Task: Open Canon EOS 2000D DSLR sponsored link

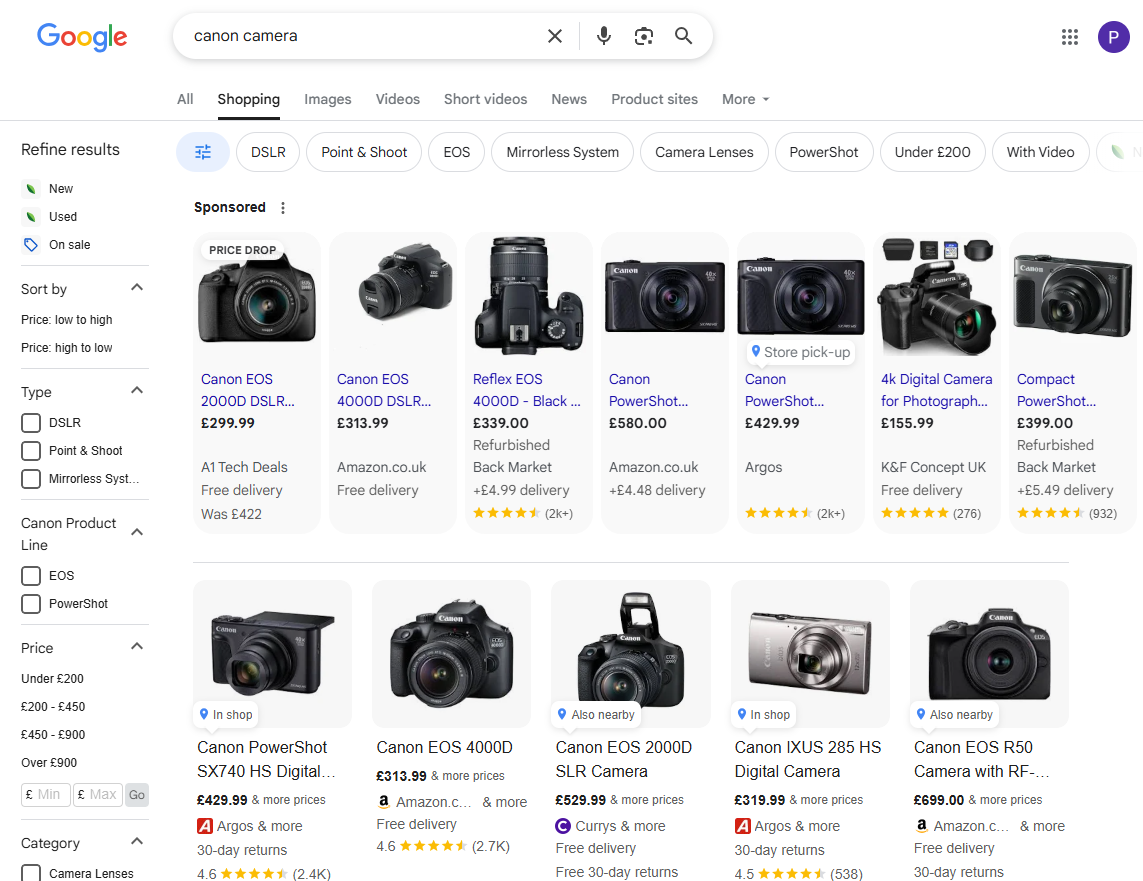Action: pyautogui.click(x=248, y=390)
